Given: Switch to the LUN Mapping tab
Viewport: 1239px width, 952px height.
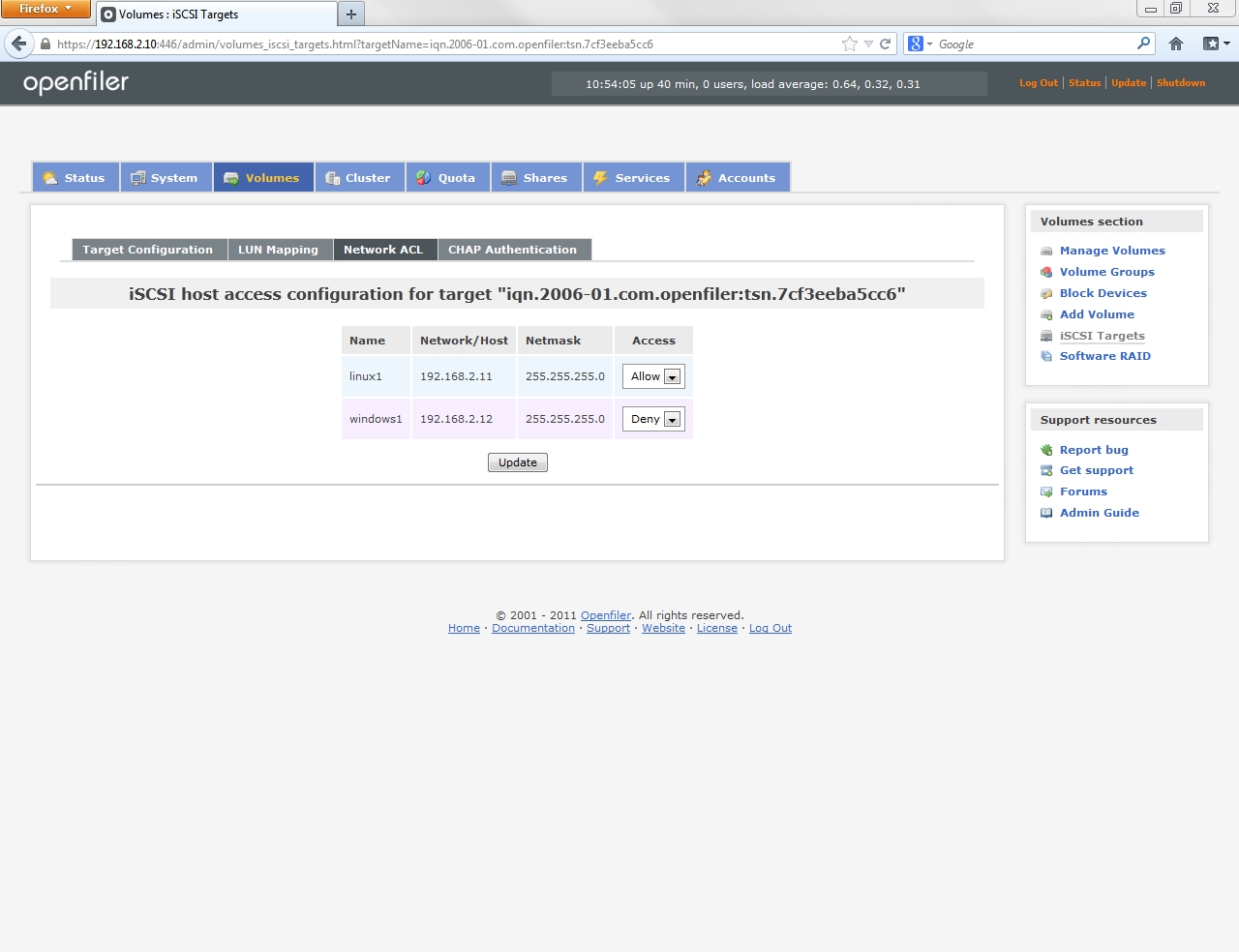Looking at the screenshot, I should 278,250.
